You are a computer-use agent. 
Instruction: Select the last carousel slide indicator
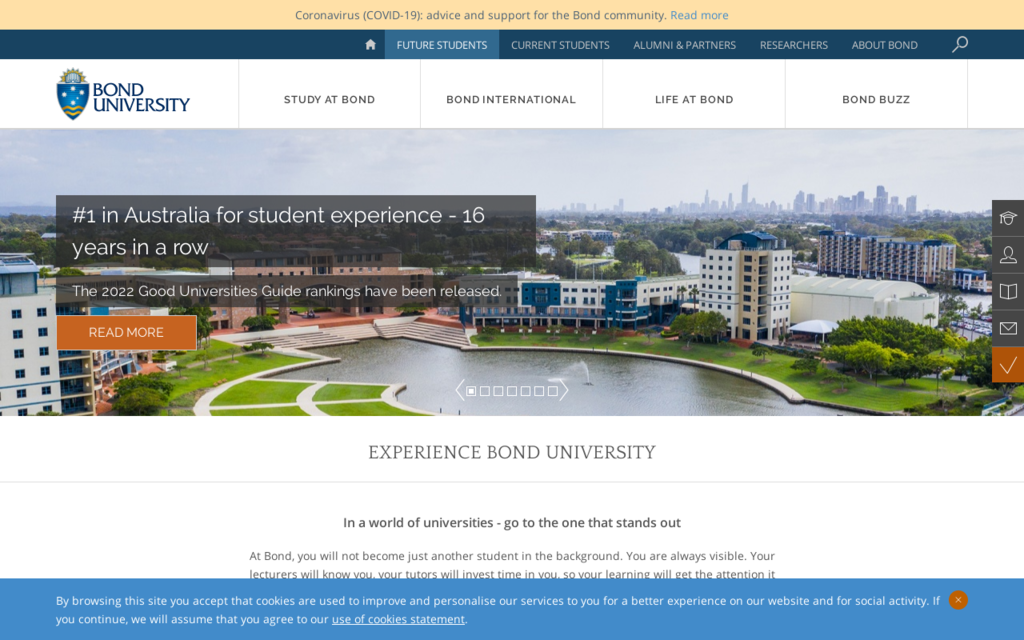(552, 391)
